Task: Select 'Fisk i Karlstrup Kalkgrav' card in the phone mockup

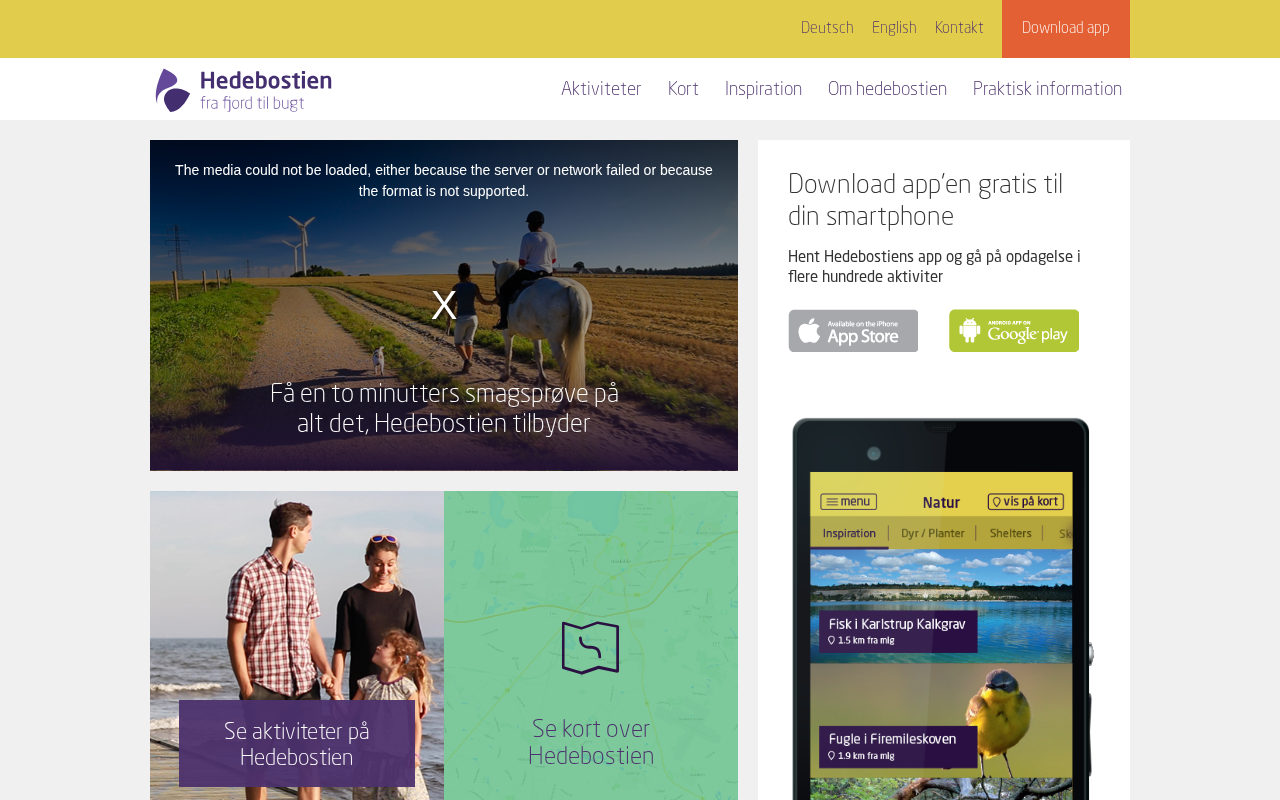Action: (x=898, y=631)
